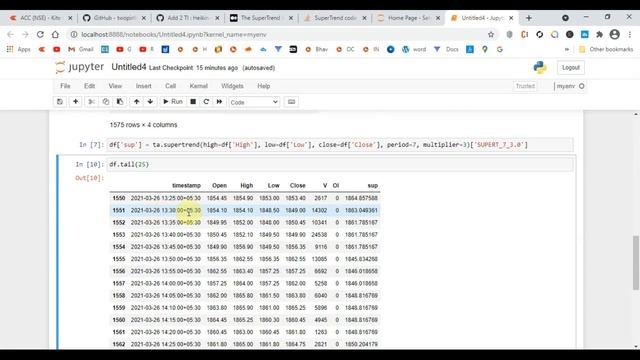The width and height of the screenshot is (640, 360).
Task: Restart kernel and run all fast-forward icon
Action: point(219,102)
